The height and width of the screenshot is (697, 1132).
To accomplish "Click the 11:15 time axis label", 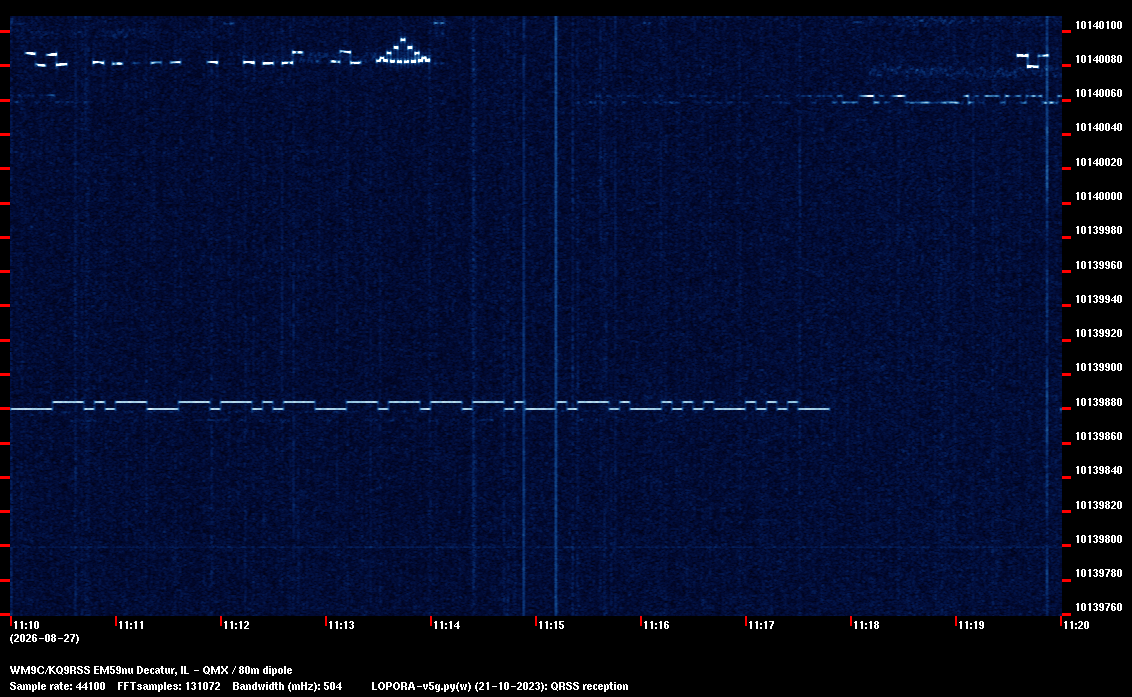I will pos(552,625).
